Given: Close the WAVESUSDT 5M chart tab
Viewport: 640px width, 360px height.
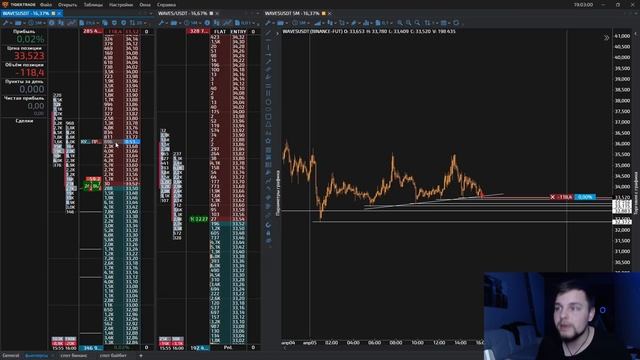Looking at the screenshot, I should coord(330,13).
